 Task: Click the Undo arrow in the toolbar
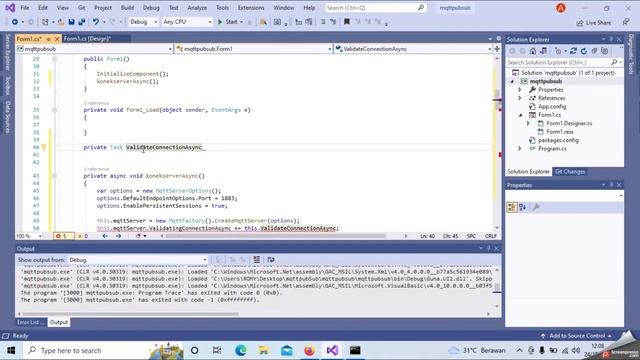click(96, 22)
